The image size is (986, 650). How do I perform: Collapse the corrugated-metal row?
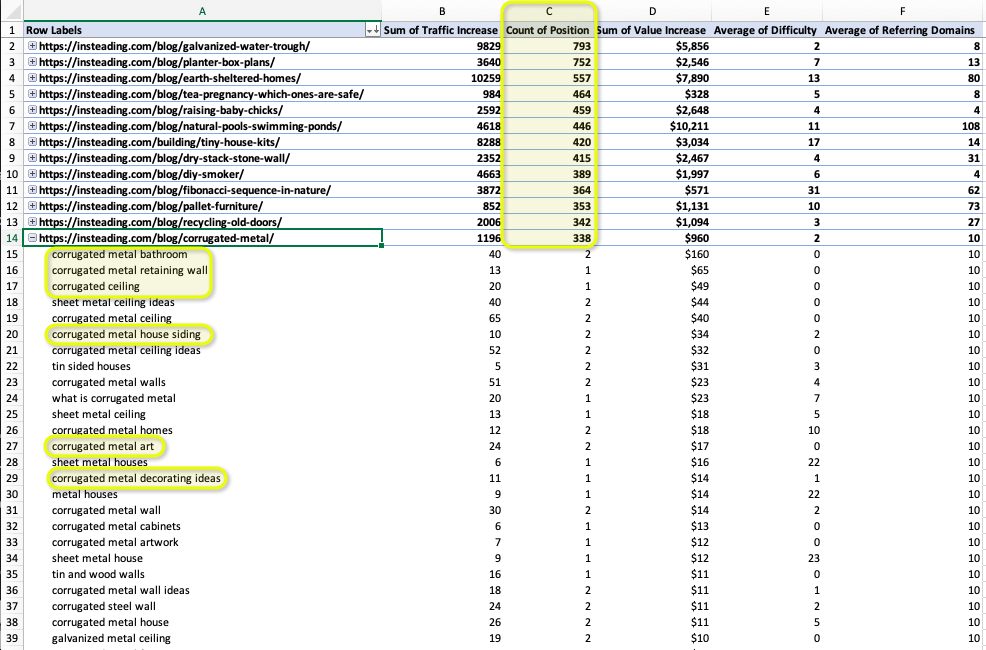tap(32, 238)
